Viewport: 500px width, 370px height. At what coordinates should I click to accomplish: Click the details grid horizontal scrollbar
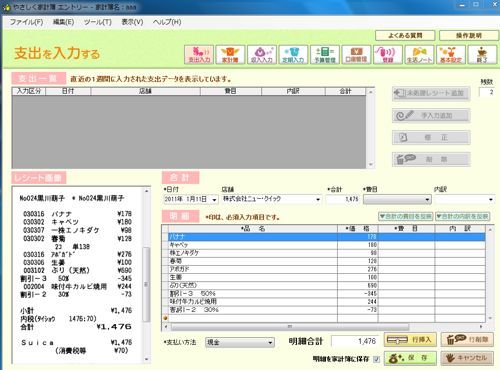[x=290, y=326]
